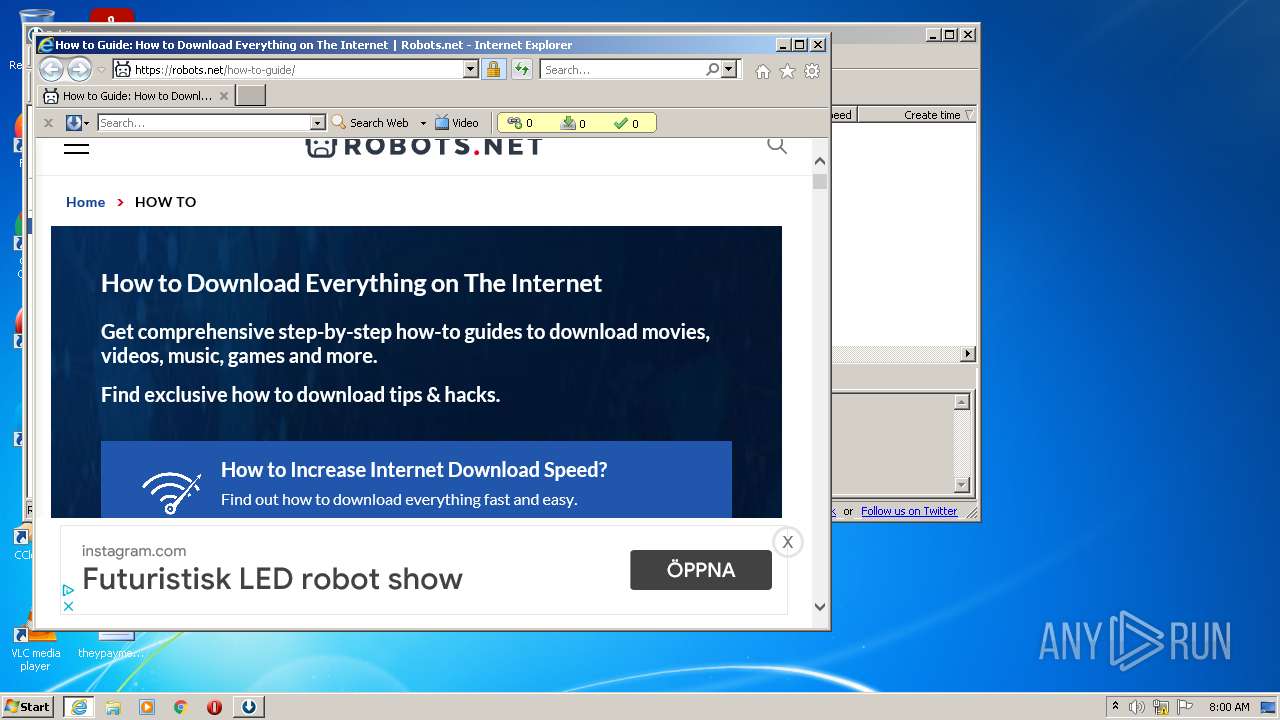Click the Search Web toolbar button

tap(370, 123)
